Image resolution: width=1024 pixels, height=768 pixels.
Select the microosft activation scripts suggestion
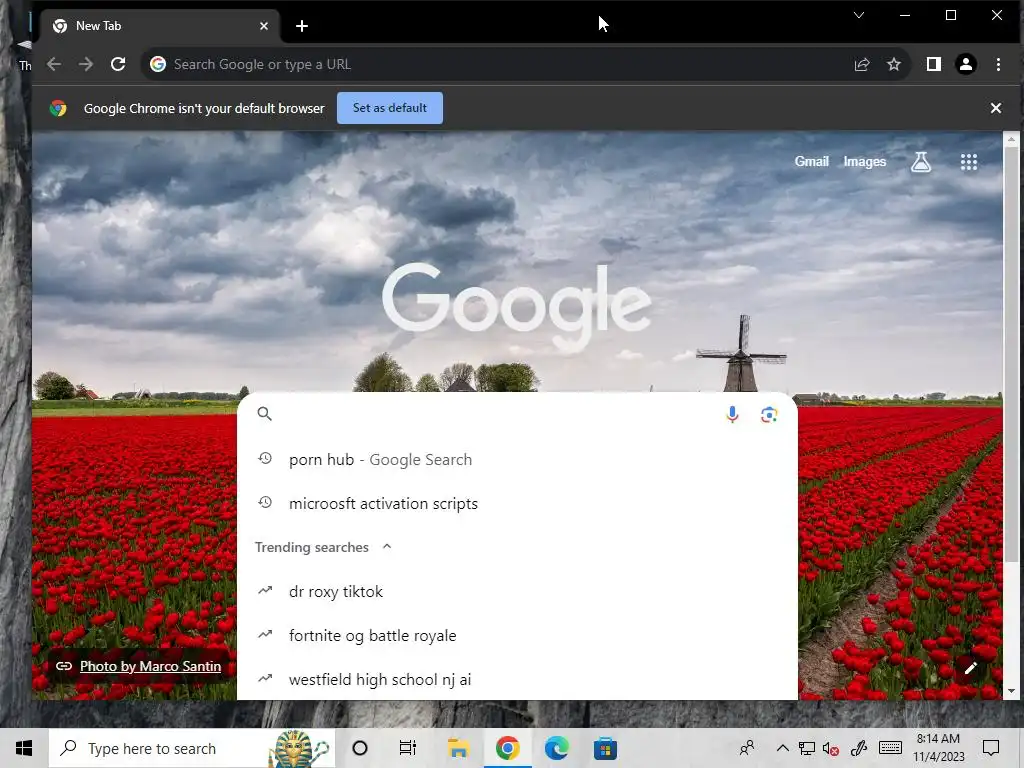pyautogui.click(x=517, y=504)
